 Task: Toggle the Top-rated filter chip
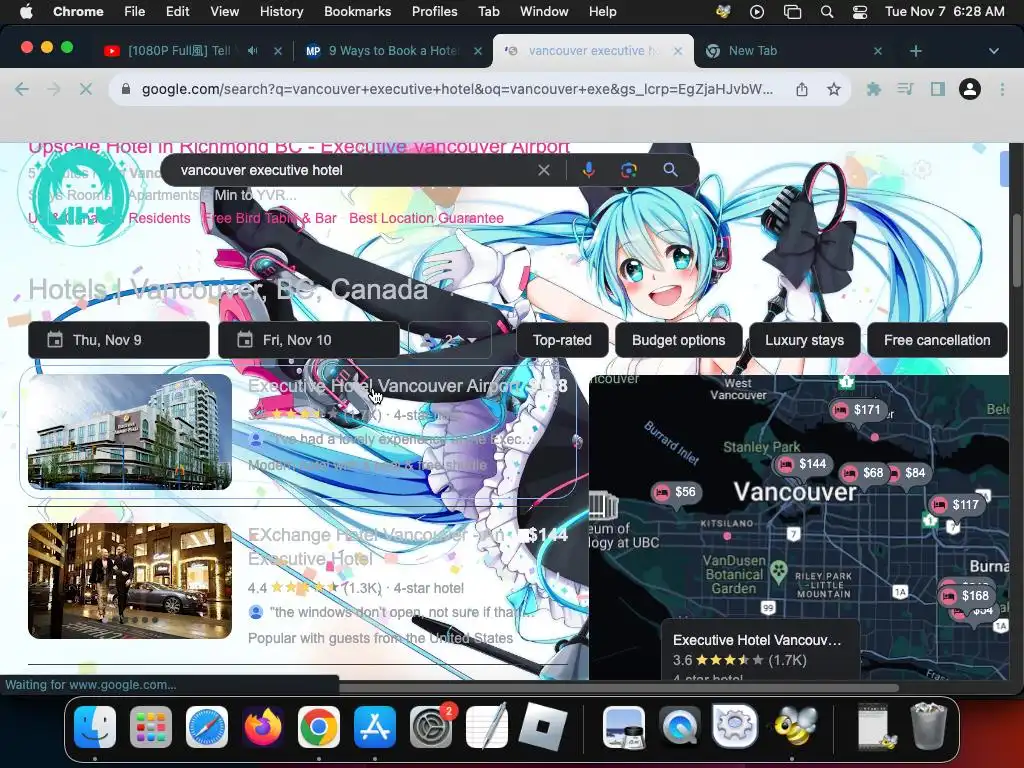click(562, 340)
